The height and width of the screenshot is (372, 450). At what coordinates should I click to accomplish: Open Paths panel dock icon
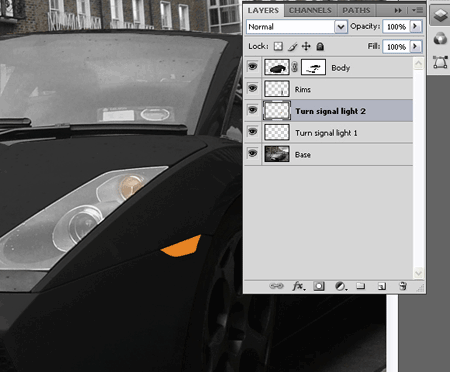440,62
